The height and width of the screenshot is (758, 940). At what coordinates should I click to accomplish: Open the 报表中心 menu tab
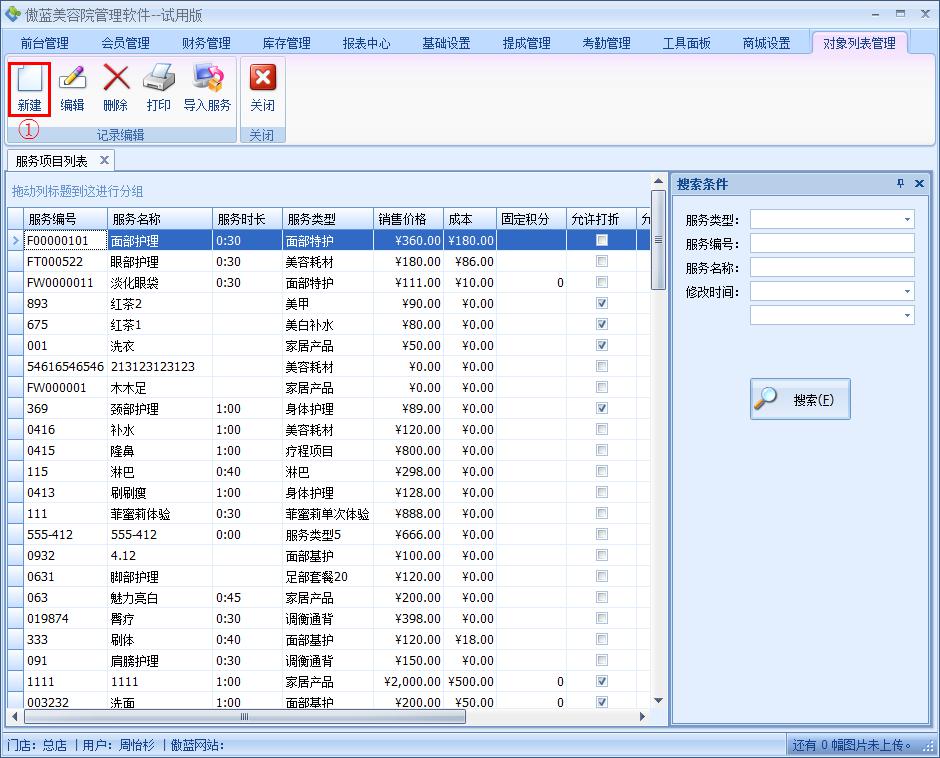[367, 44]
